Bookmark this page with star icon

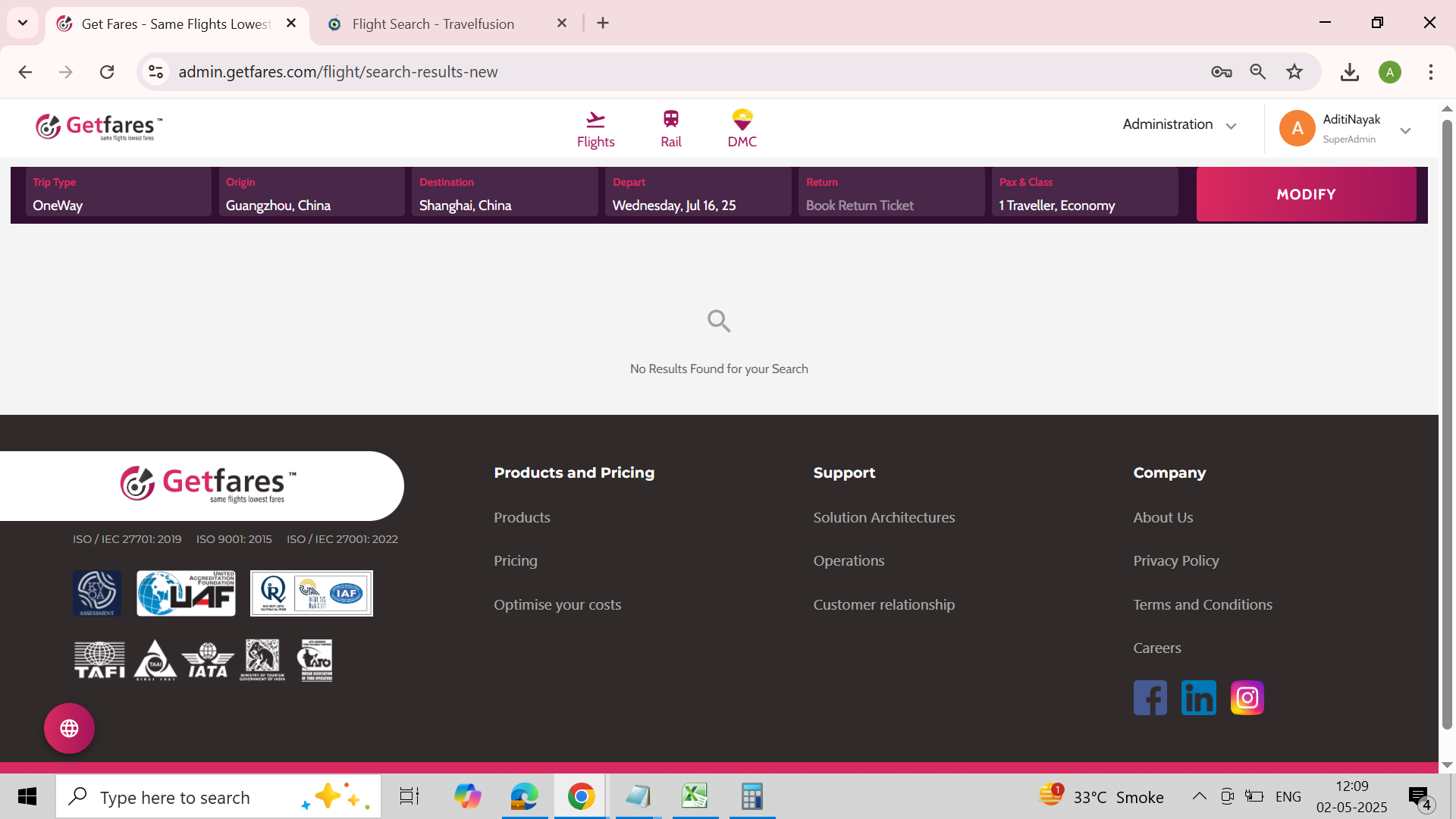(1294, 72)
